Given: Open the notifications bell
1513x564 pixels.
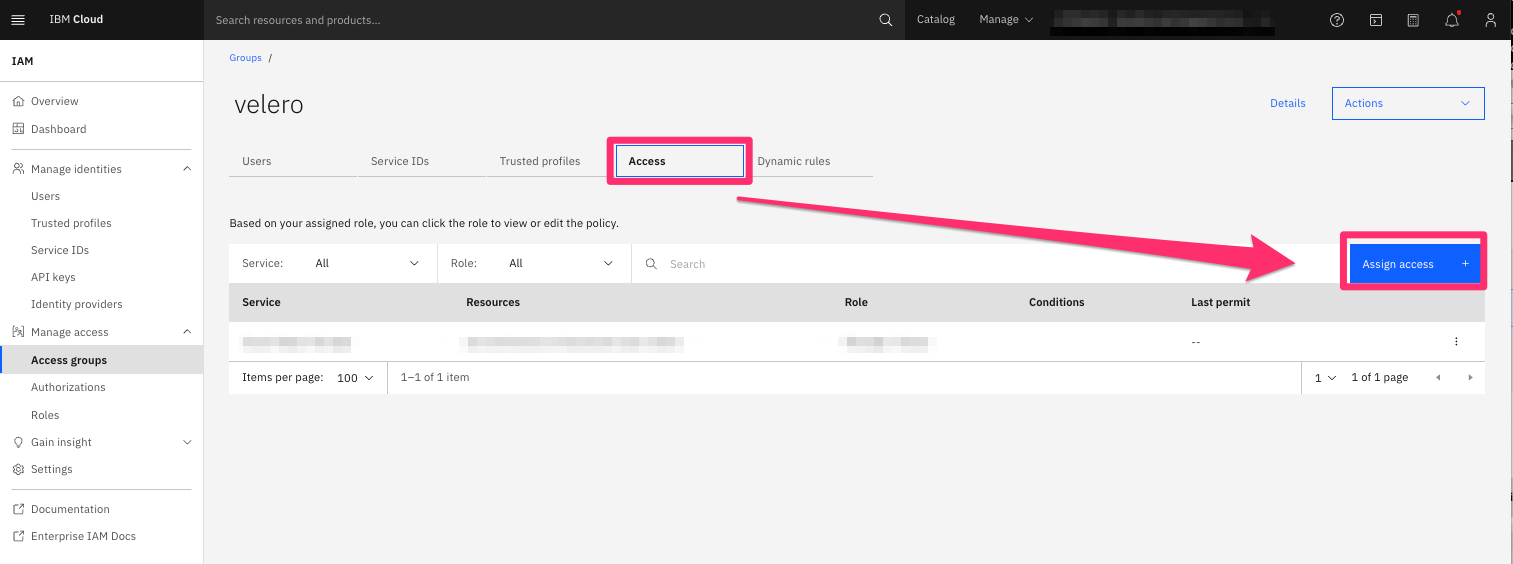Looking at the screenshot, I should (x=1452, y=20).
